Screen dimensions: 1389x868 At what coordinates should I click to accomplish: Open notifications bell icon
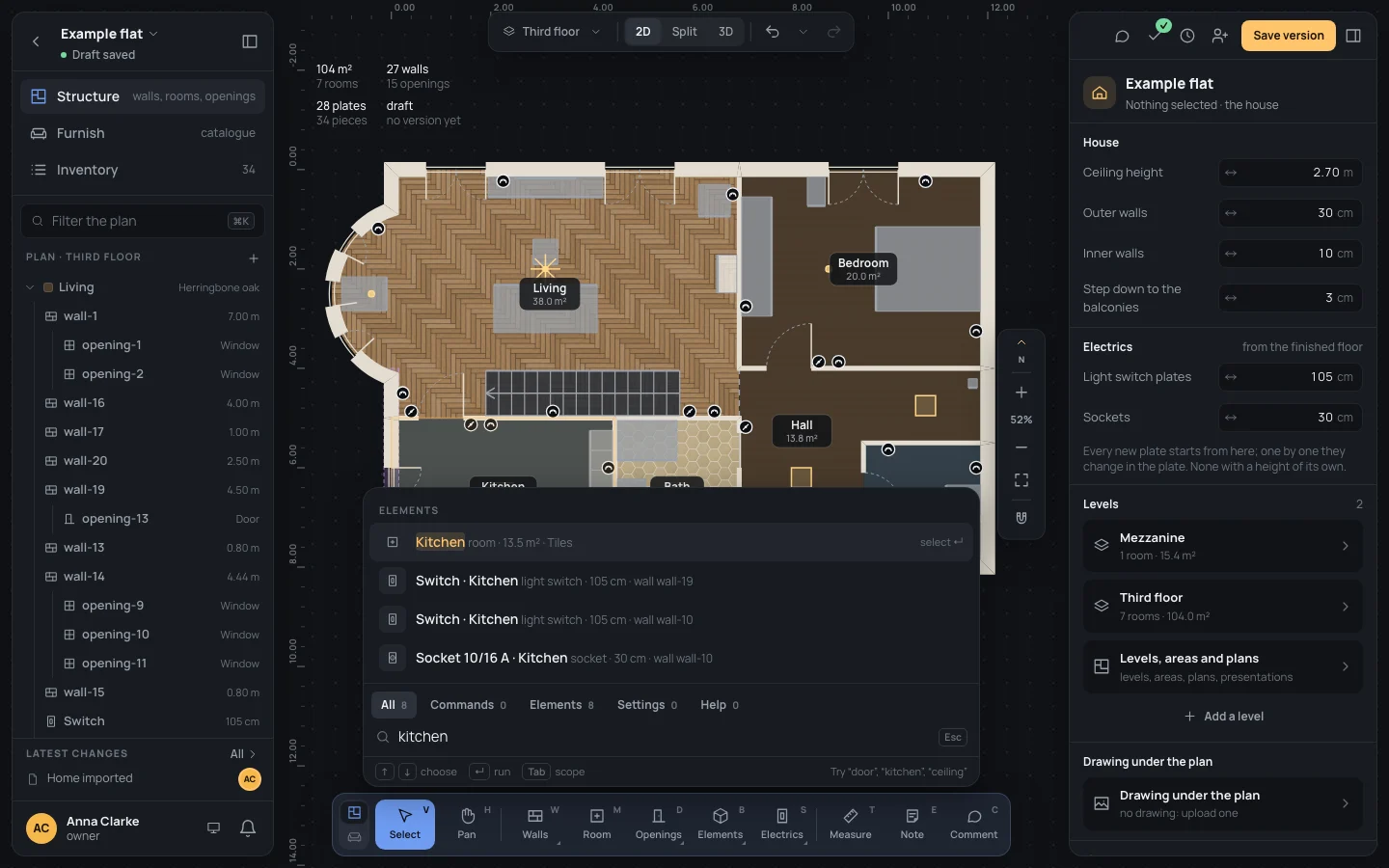tap(248, 827)
